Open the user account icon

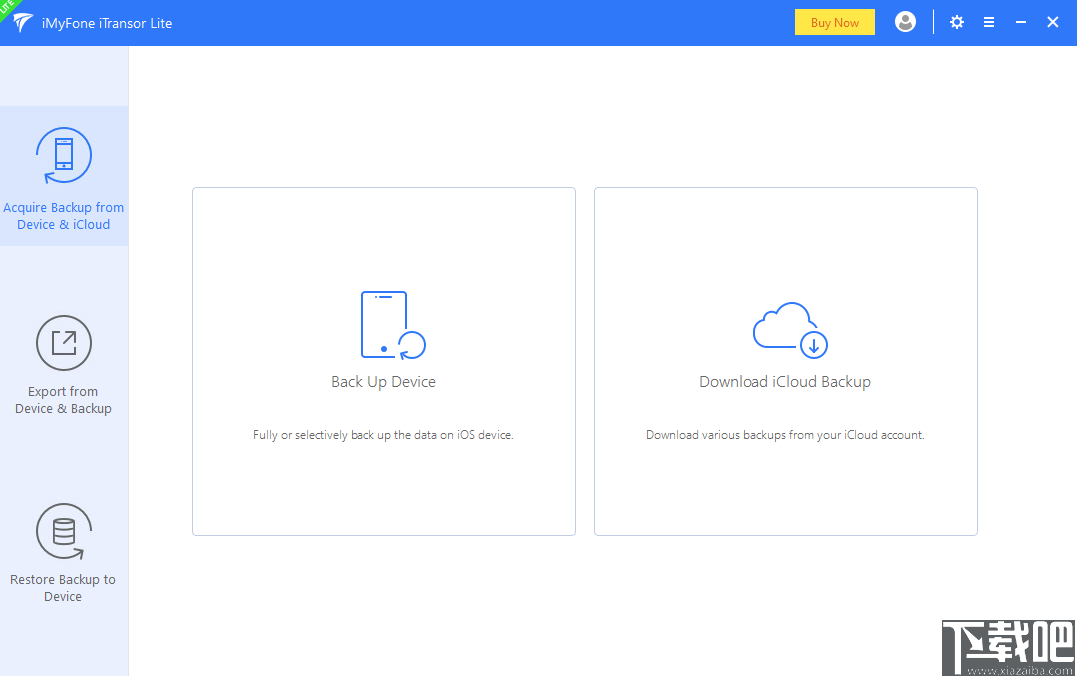[x=905, y=21]
